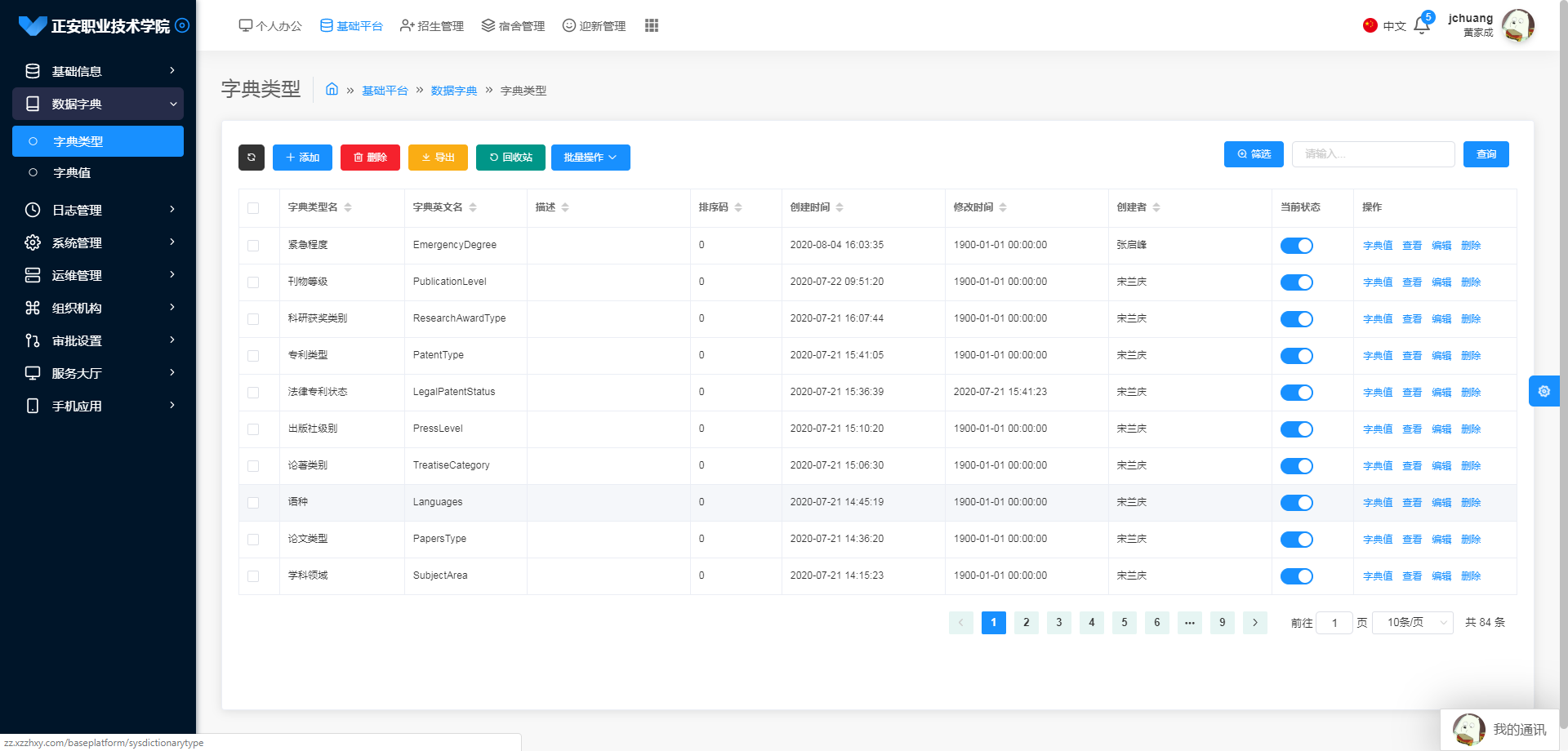Sort by 字典类型名 column sort icon
Viewport: 1568px width, 751px height.
click(x=348, y=207)
